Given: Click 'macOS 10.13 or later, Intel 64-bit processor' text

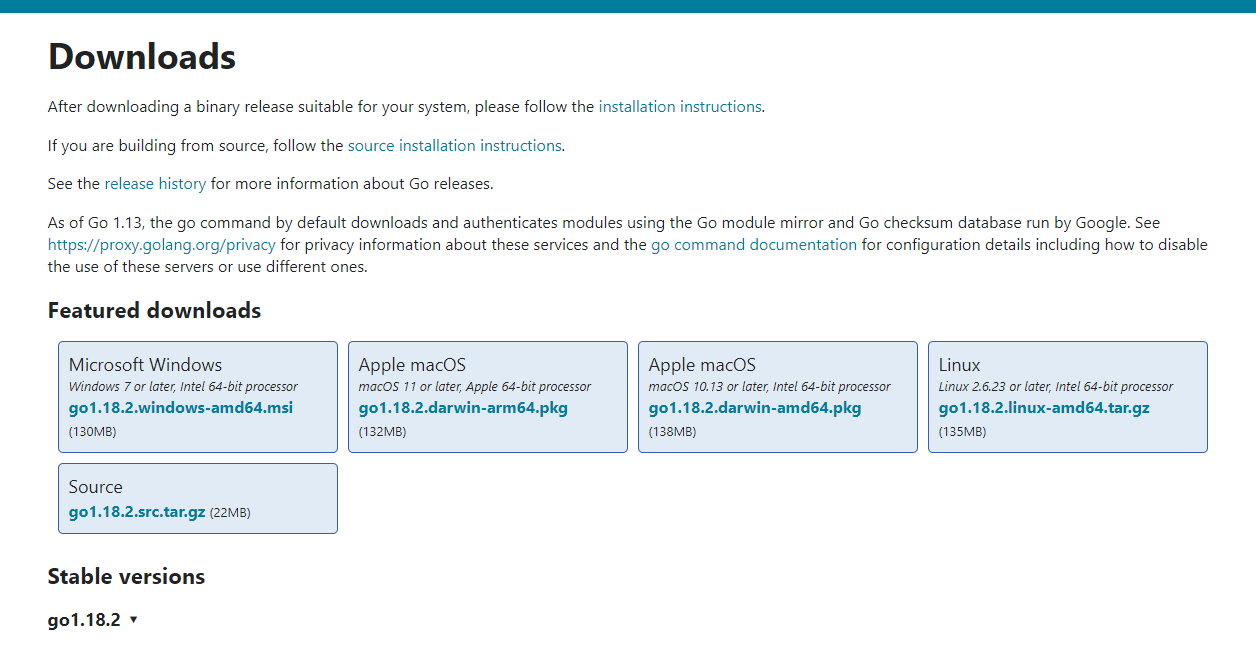Looking at the screenshot, I should [770, 387].
